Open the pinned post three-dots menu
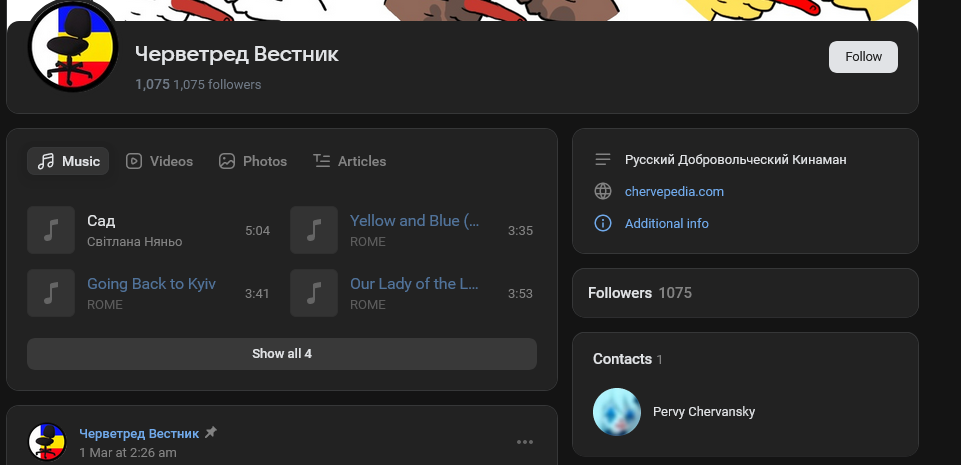Screen dimensions: 961x465 [x=525, y=442]
